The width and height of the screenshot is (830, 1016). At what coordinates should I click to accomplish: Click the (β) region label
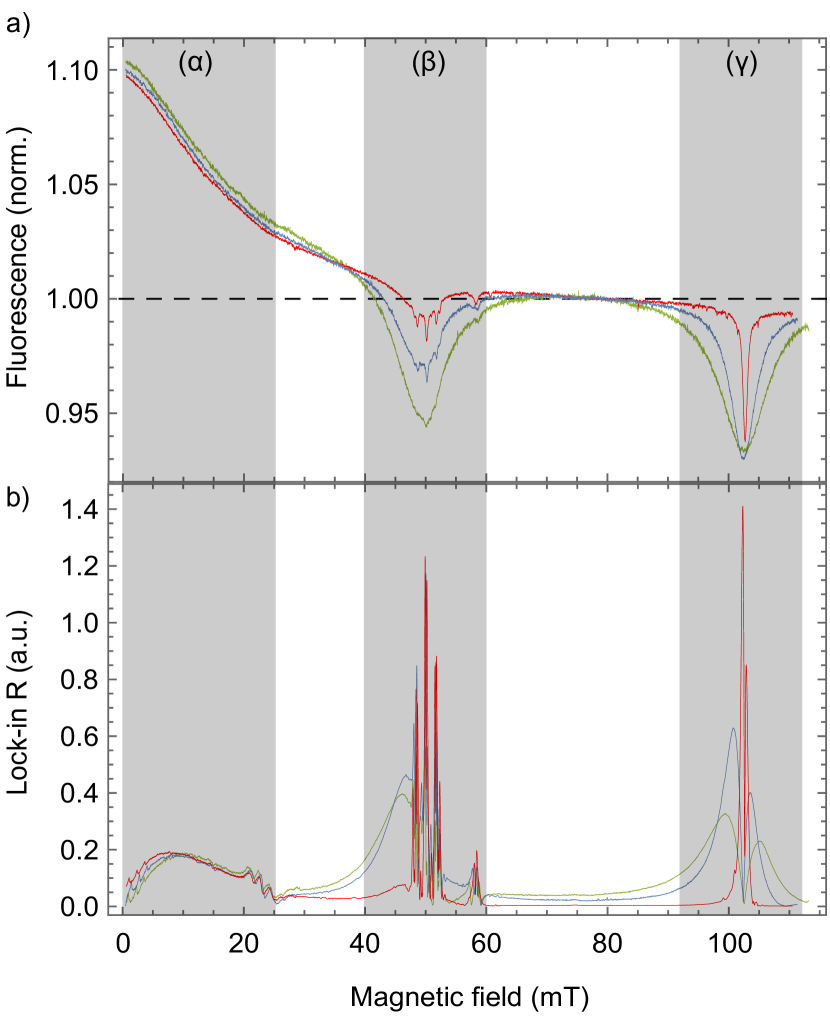pos(428,64)
